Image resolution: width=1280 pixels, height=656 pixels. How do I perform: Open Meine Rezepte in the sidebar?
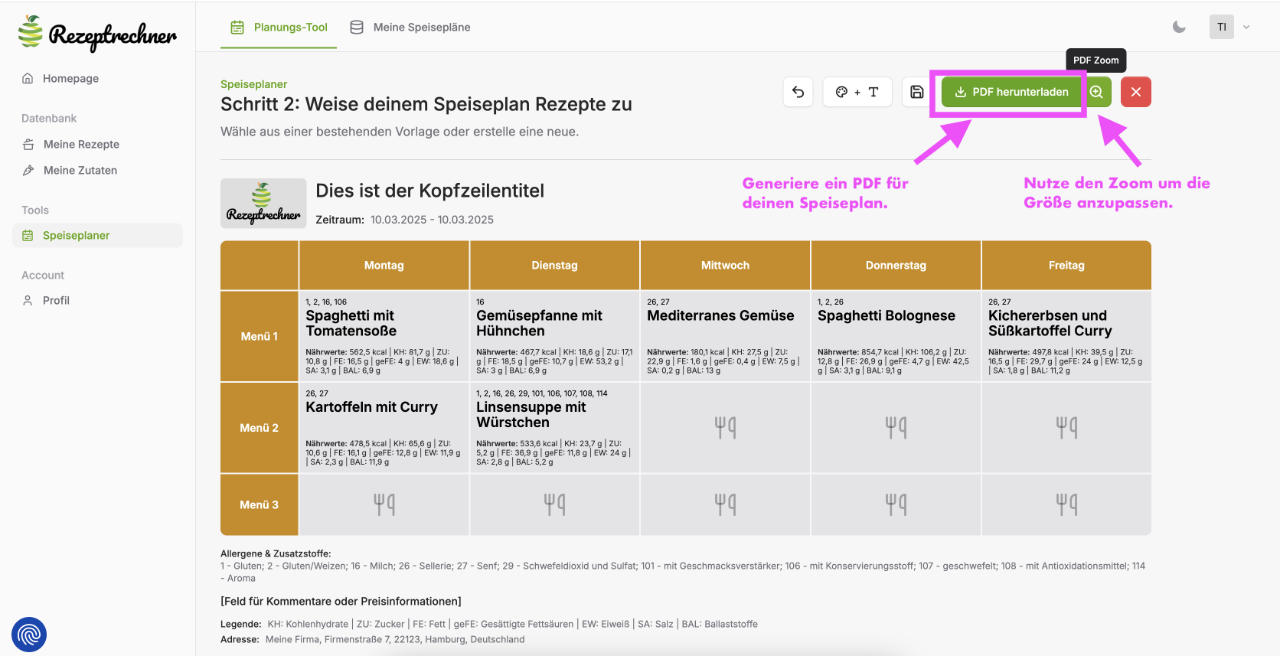pyautogui.click(x=80, y=144)
